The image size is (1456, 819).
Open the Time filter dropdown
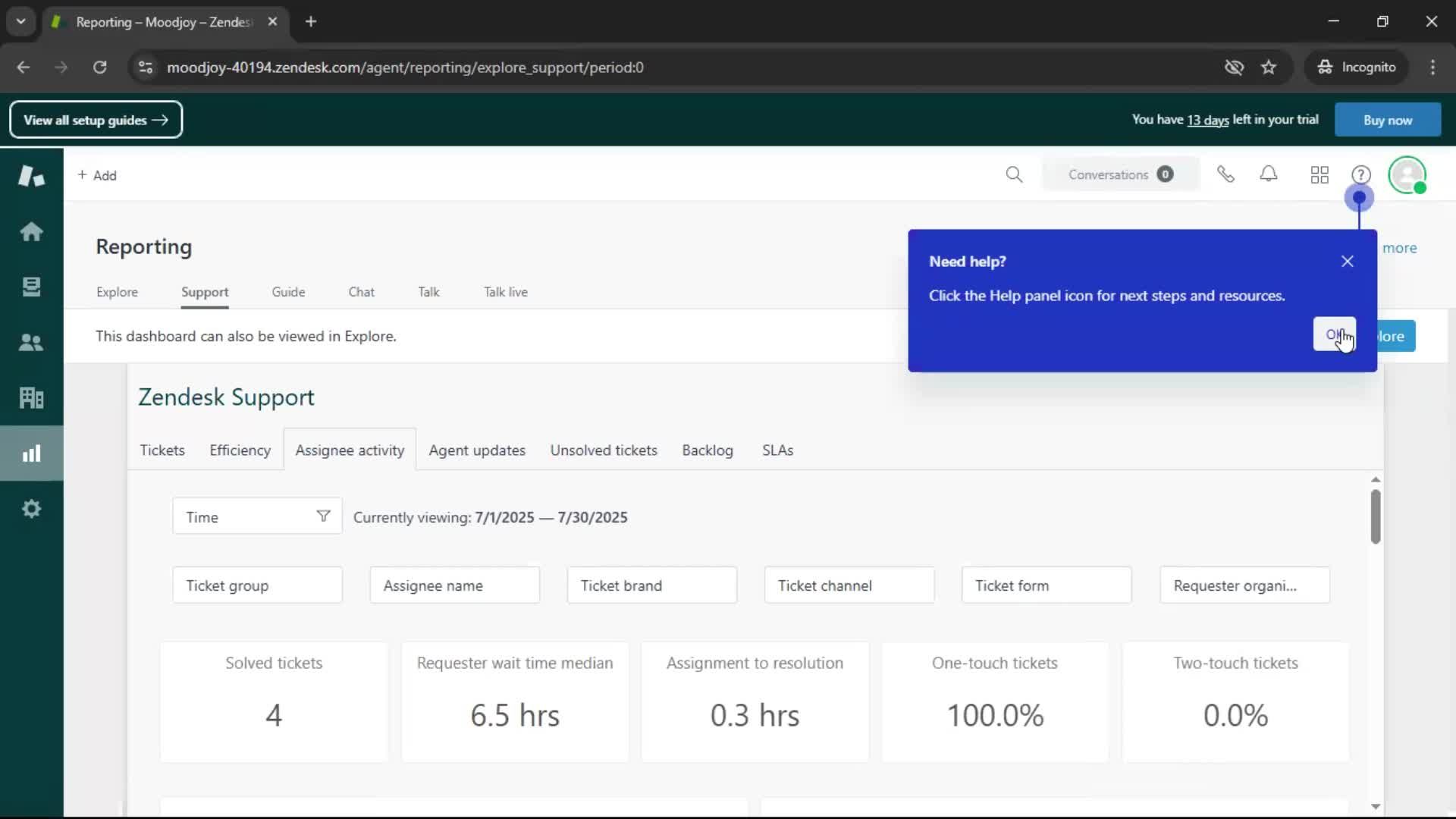tap(257, 517)
